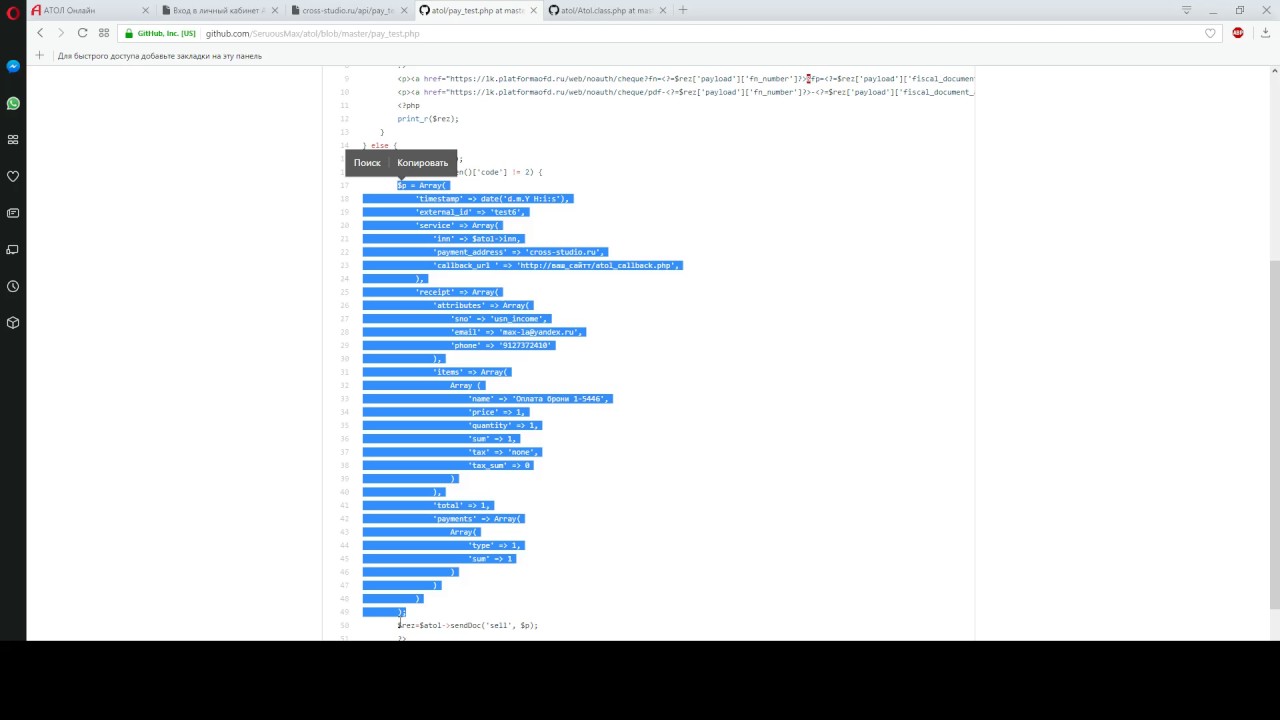Screen dimensions: 1280x720
Task: Reload the current page
Action: pyautogui.click(x=82, y=33)
